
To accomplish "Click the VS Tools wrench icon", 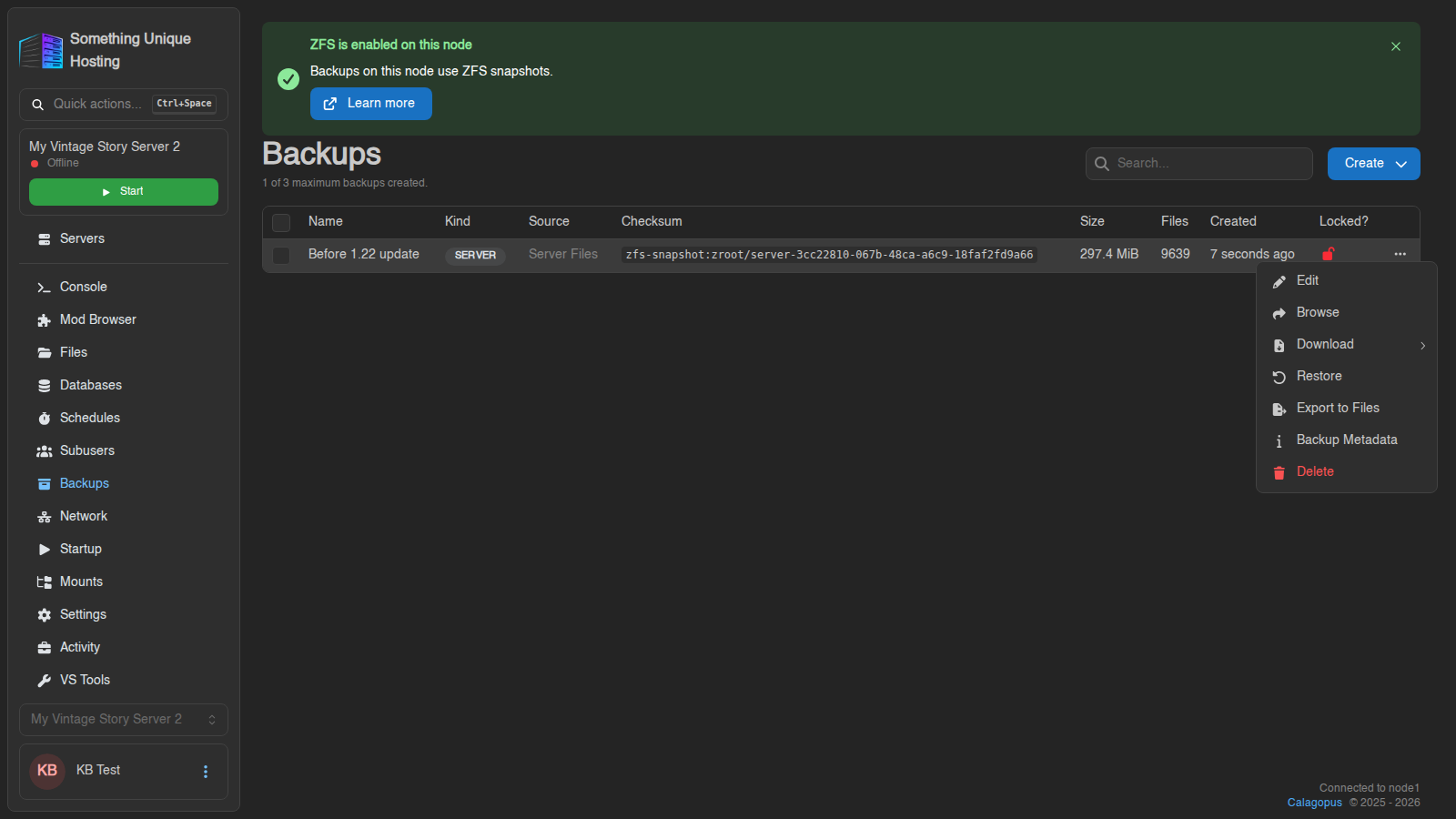I will [44, 681].
